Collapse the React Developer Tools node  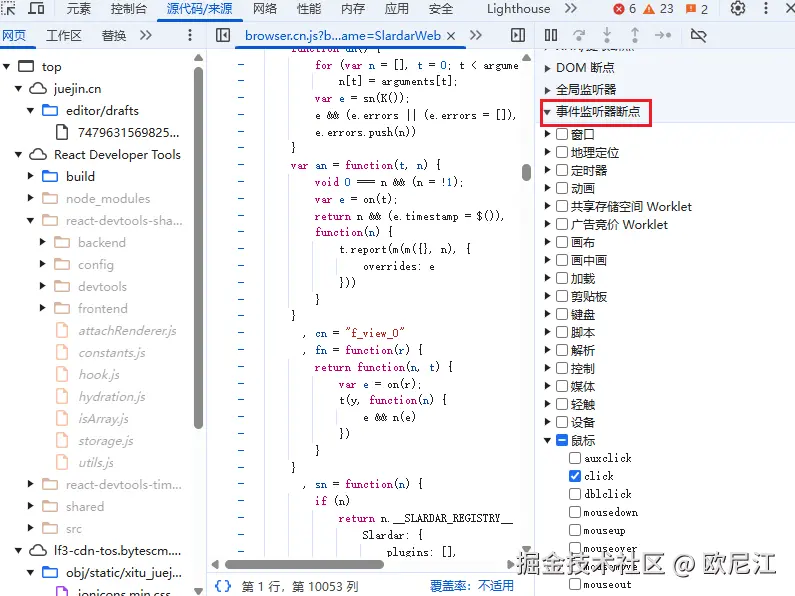pos(19,155)
